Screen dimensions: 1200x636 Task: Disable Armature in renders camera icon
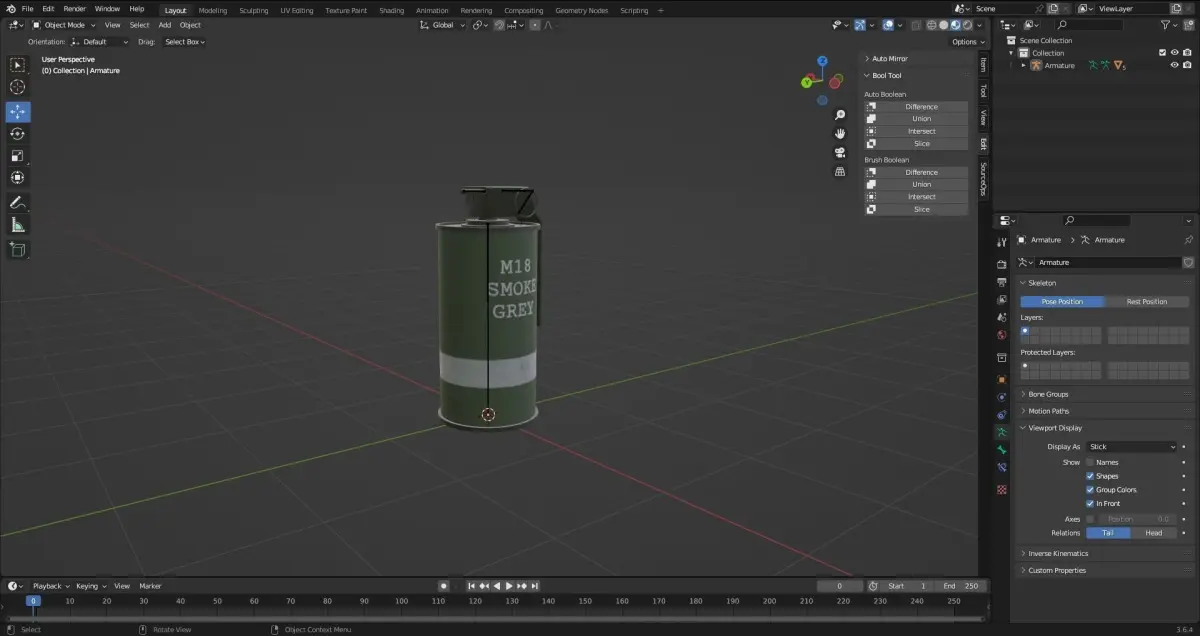click(1188, 65)
